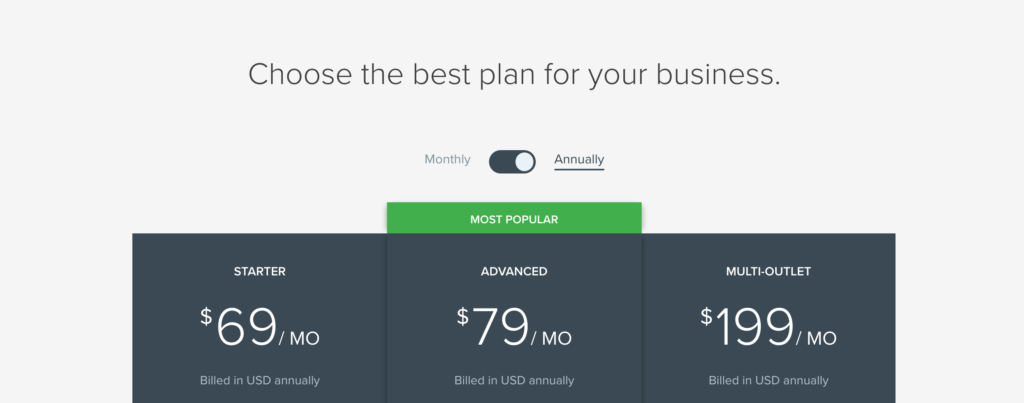Select the Monthly billing label

point(447,159)
